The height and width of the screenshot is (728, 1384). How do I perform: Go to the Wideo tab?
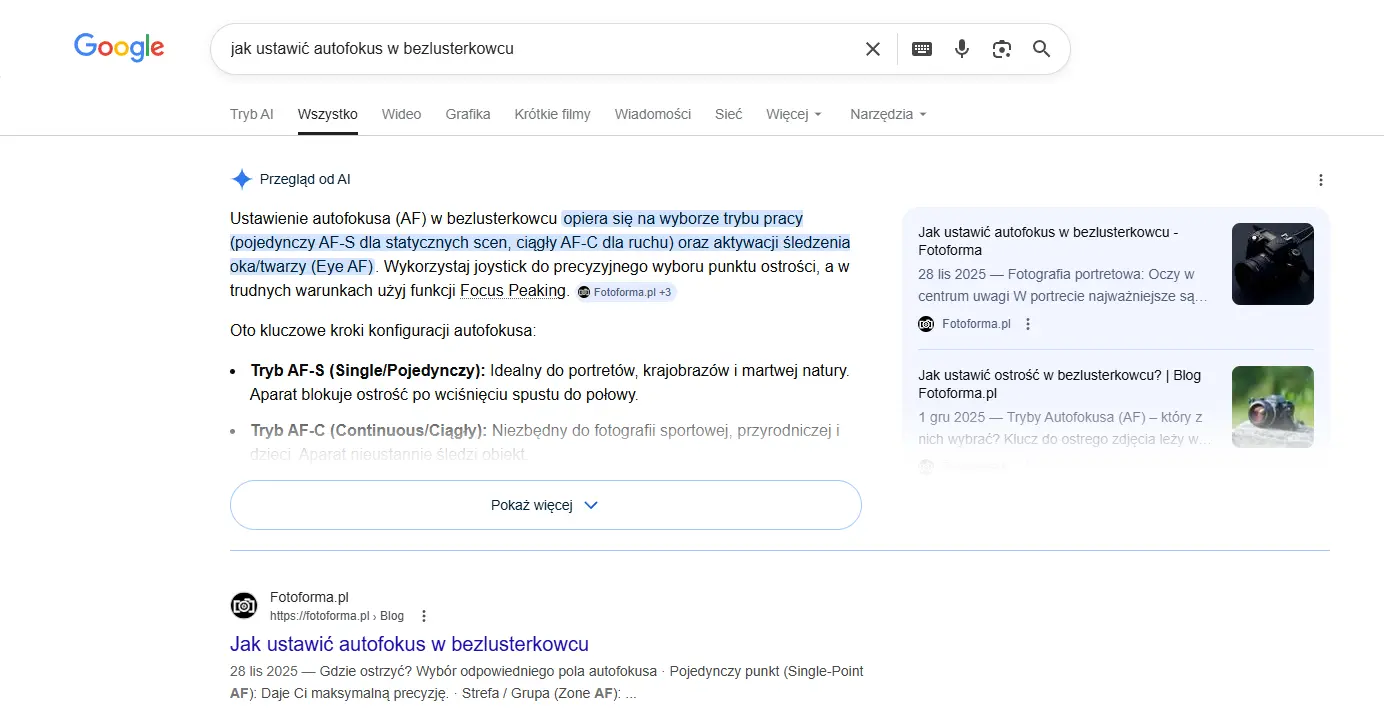[401, 114]
